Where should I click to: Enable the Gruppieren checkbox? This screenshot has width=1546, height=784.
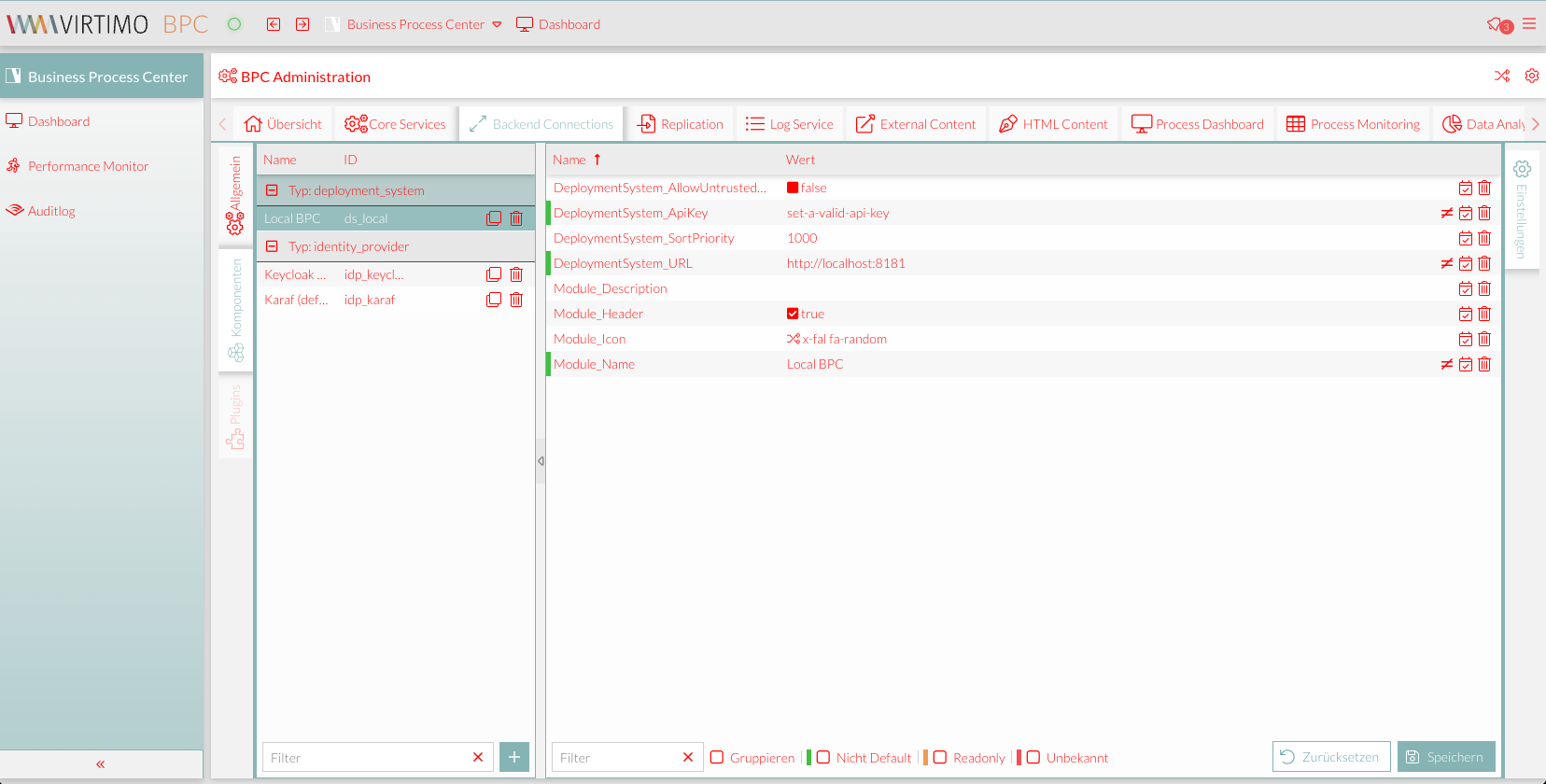coord(717,757)
